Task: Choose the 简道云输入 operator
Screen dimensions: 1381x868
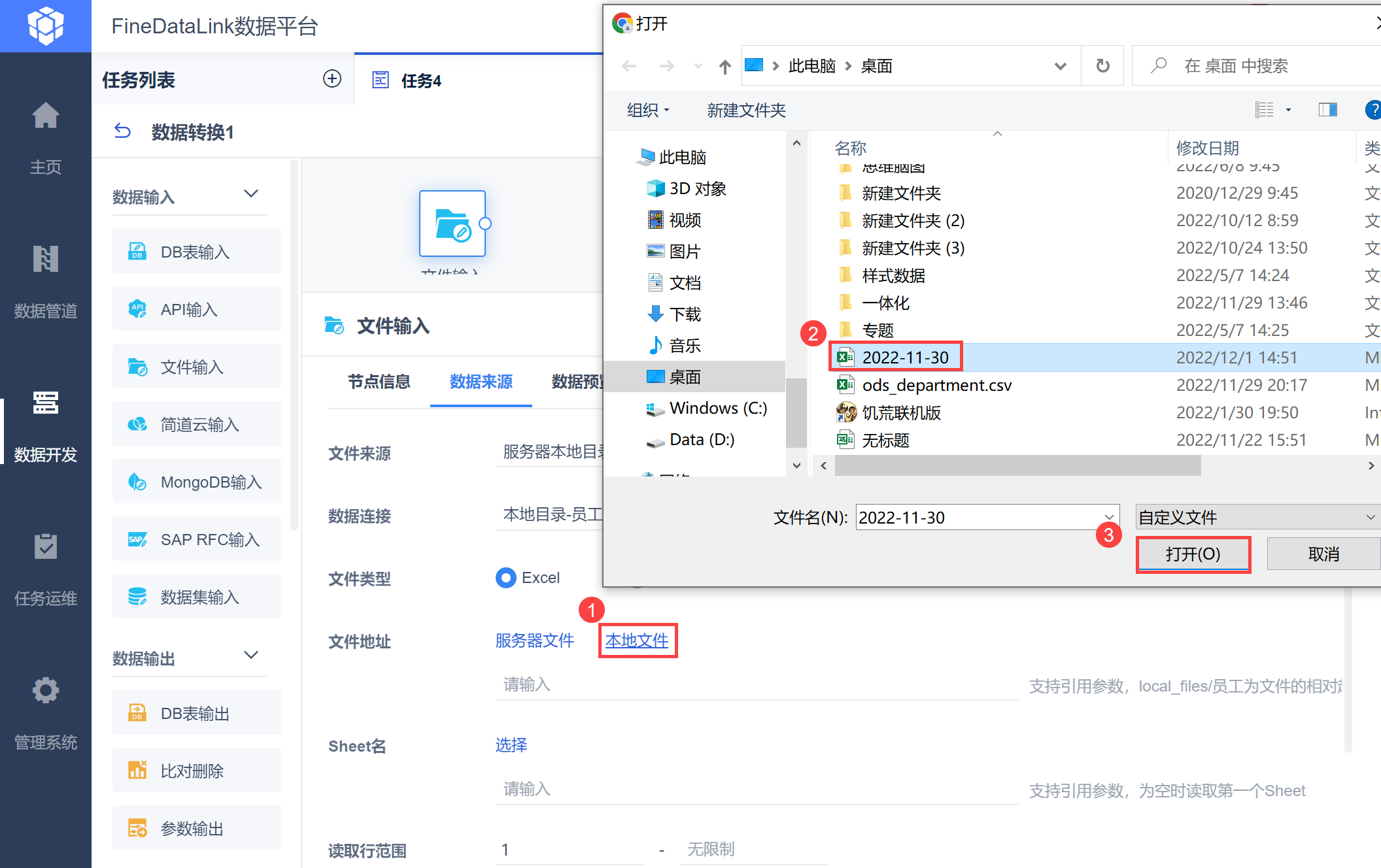Action: click(x=196, y=424)
